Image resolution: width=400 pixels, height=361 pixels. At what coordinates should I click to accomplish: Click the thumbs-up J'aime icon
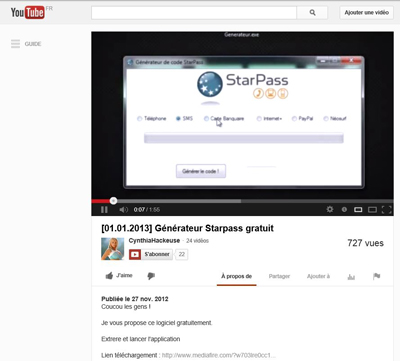[x=109, y=276]
